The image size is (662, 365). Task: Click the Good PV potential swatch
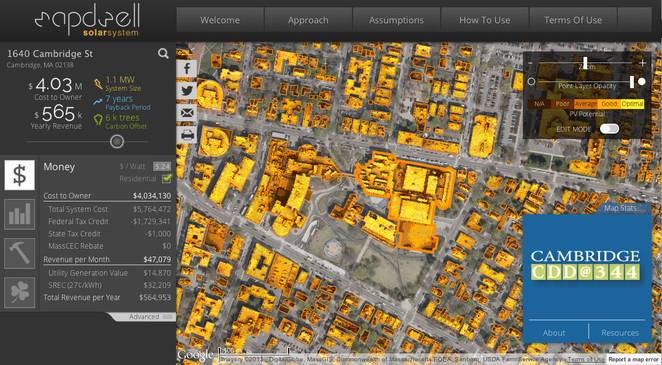[x=609, y=104]
